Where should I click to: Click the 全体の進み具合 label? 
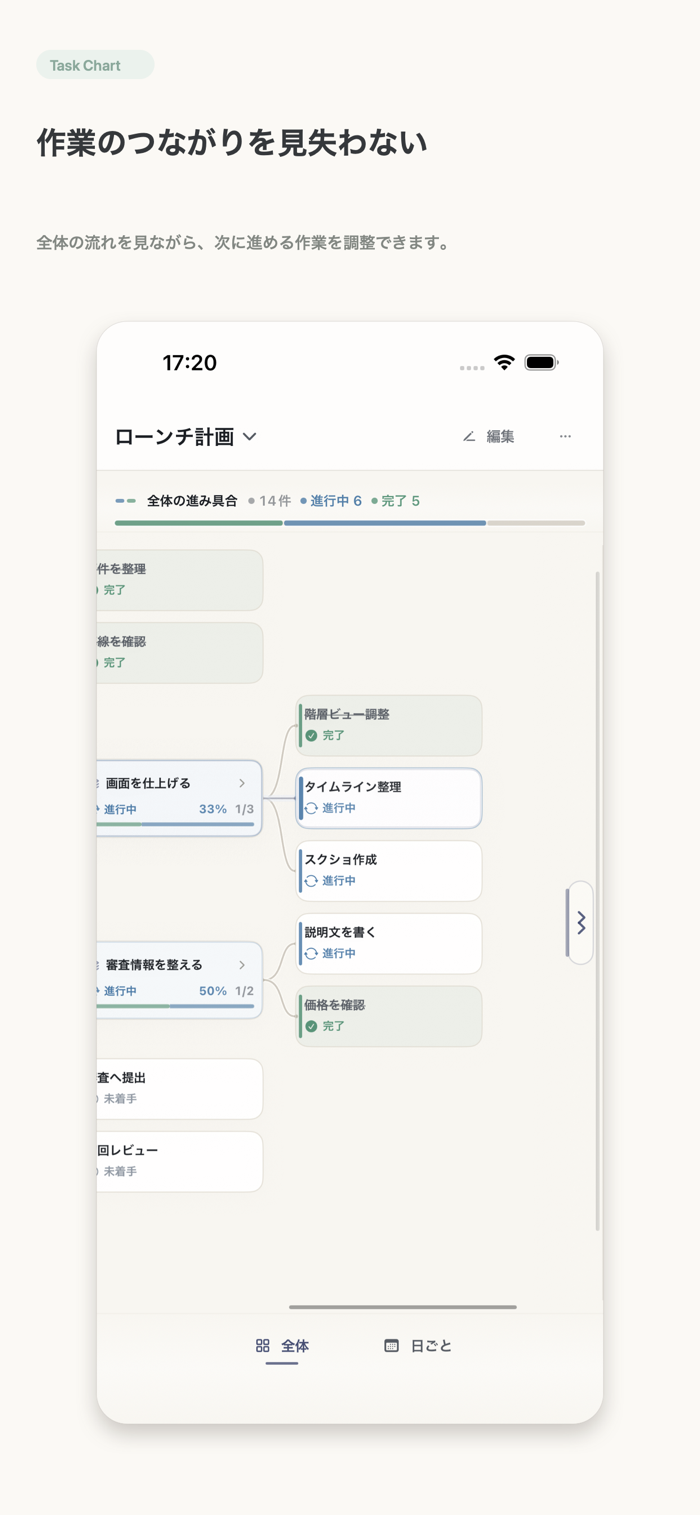pyautogui.click(x=192, y=501)
